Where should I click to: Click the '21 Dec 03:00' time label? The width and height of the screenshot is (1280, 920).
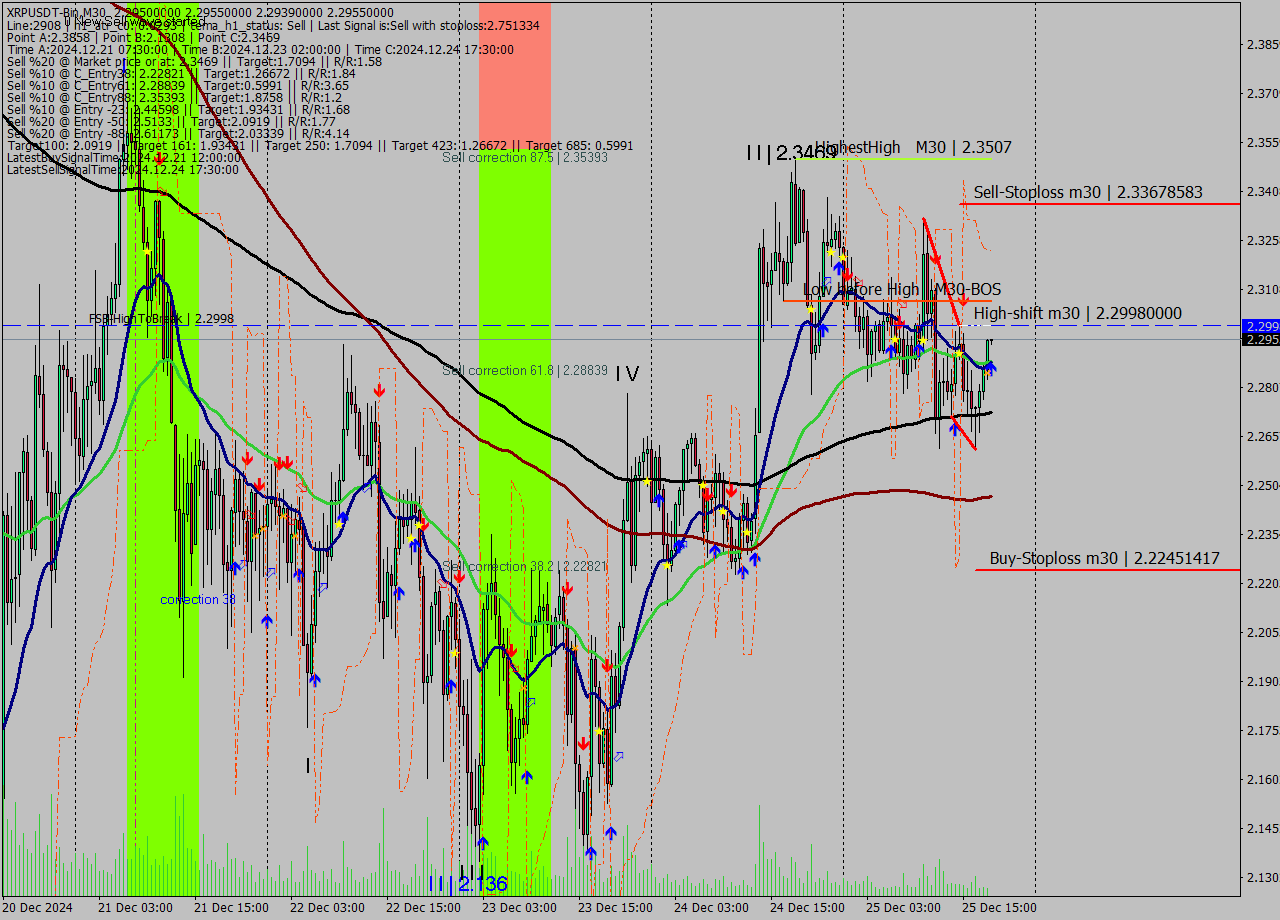pos(135,908)
